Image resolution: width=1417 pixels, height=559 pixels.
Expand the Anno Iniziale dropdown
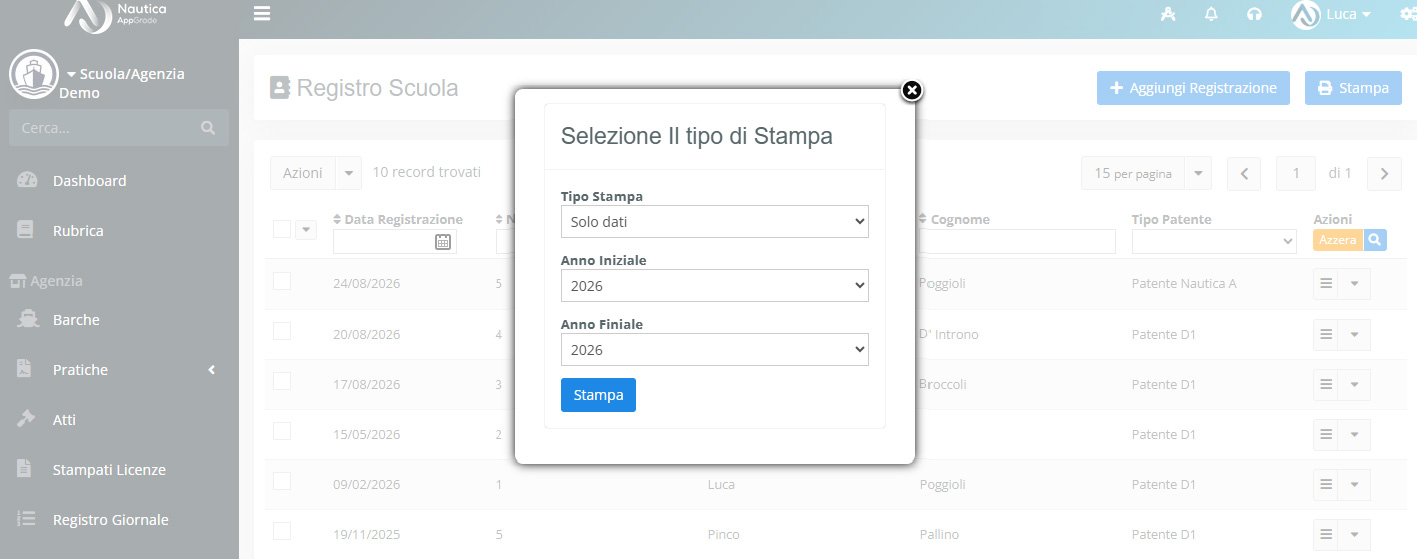pos(715,286)
